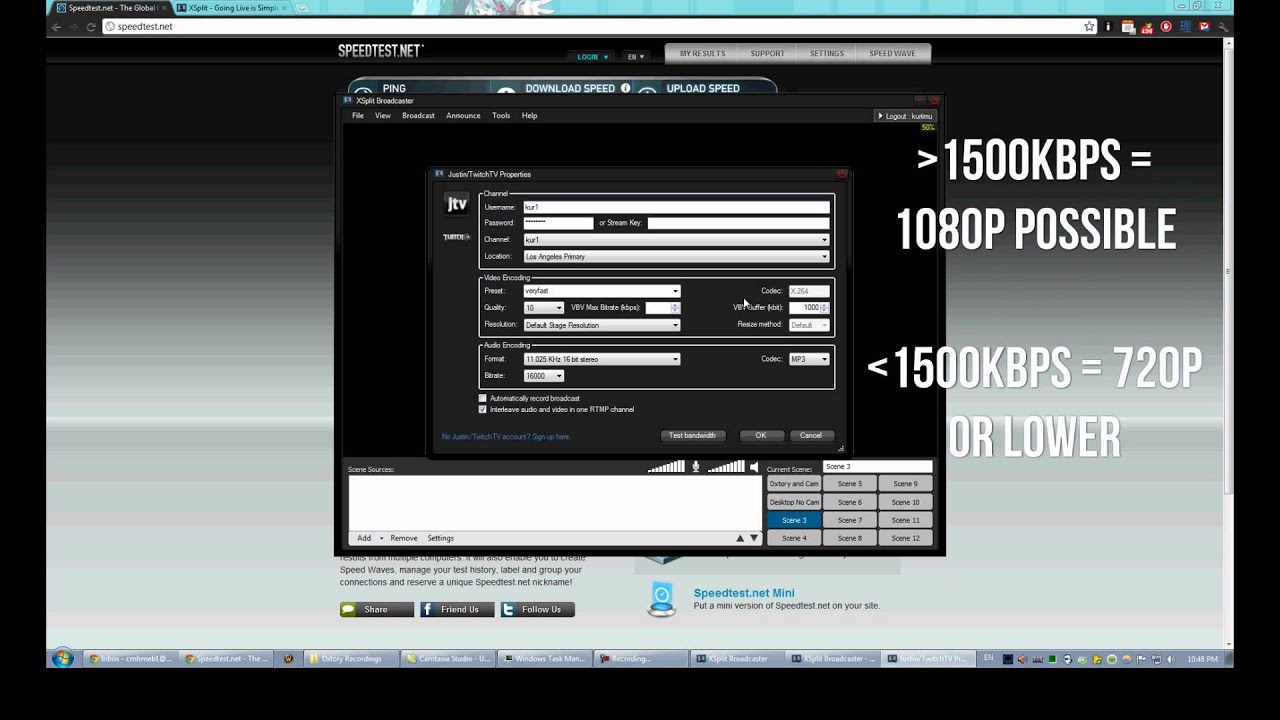Click the Speedtest.net Mini icon
This screenshot has width=1280, height=720.
[662, 599]
